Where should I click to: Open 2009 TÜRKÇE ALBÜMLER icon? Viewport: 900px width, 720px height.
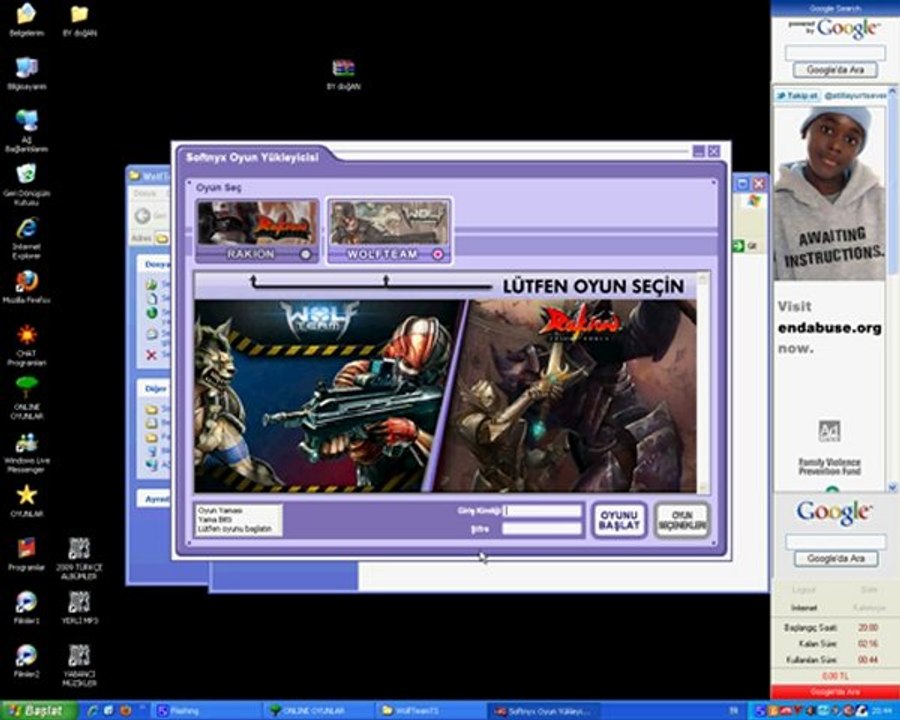pos(80,558)
